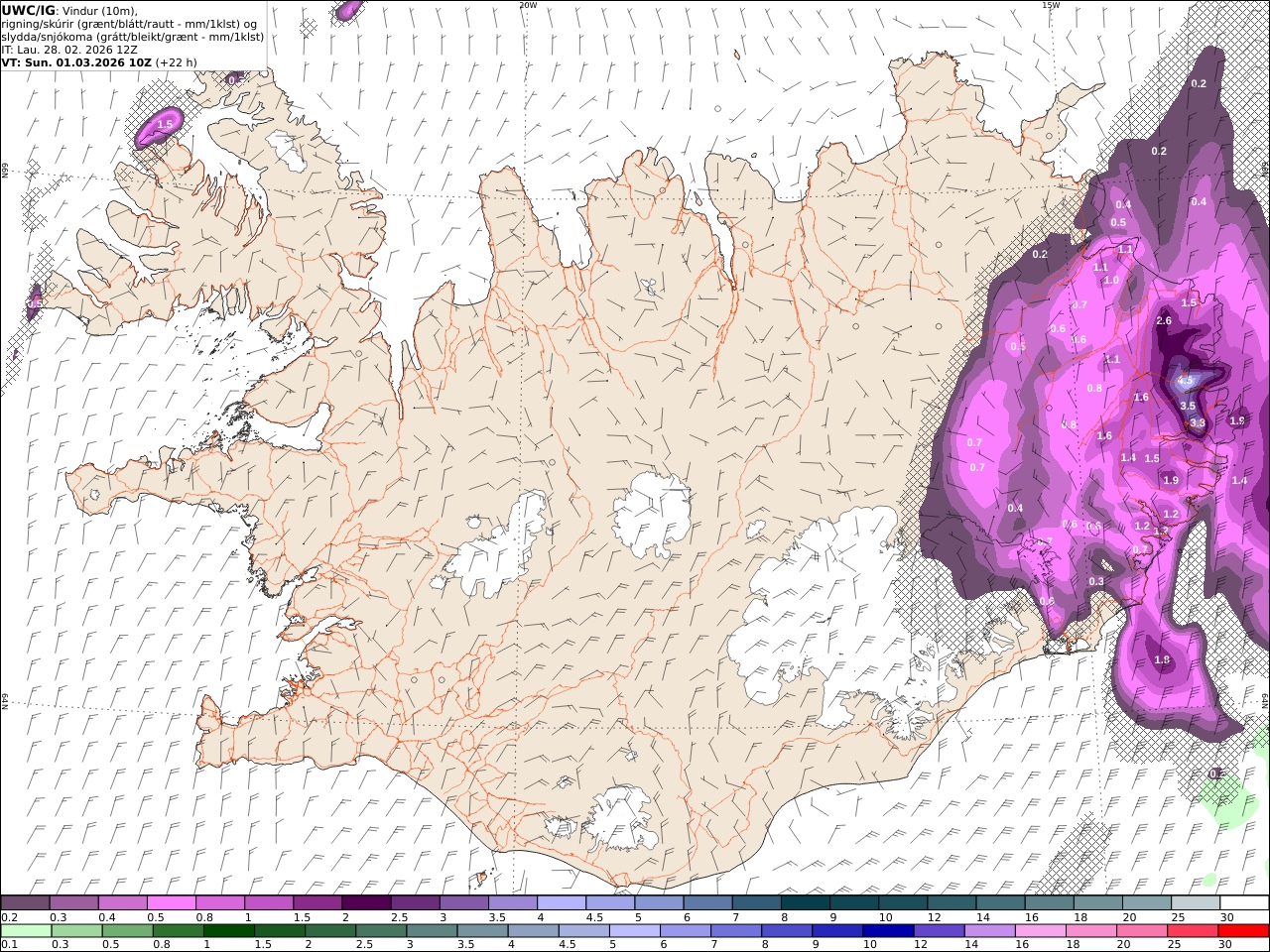Click the 20W longitude label

(x=528, y=5)
